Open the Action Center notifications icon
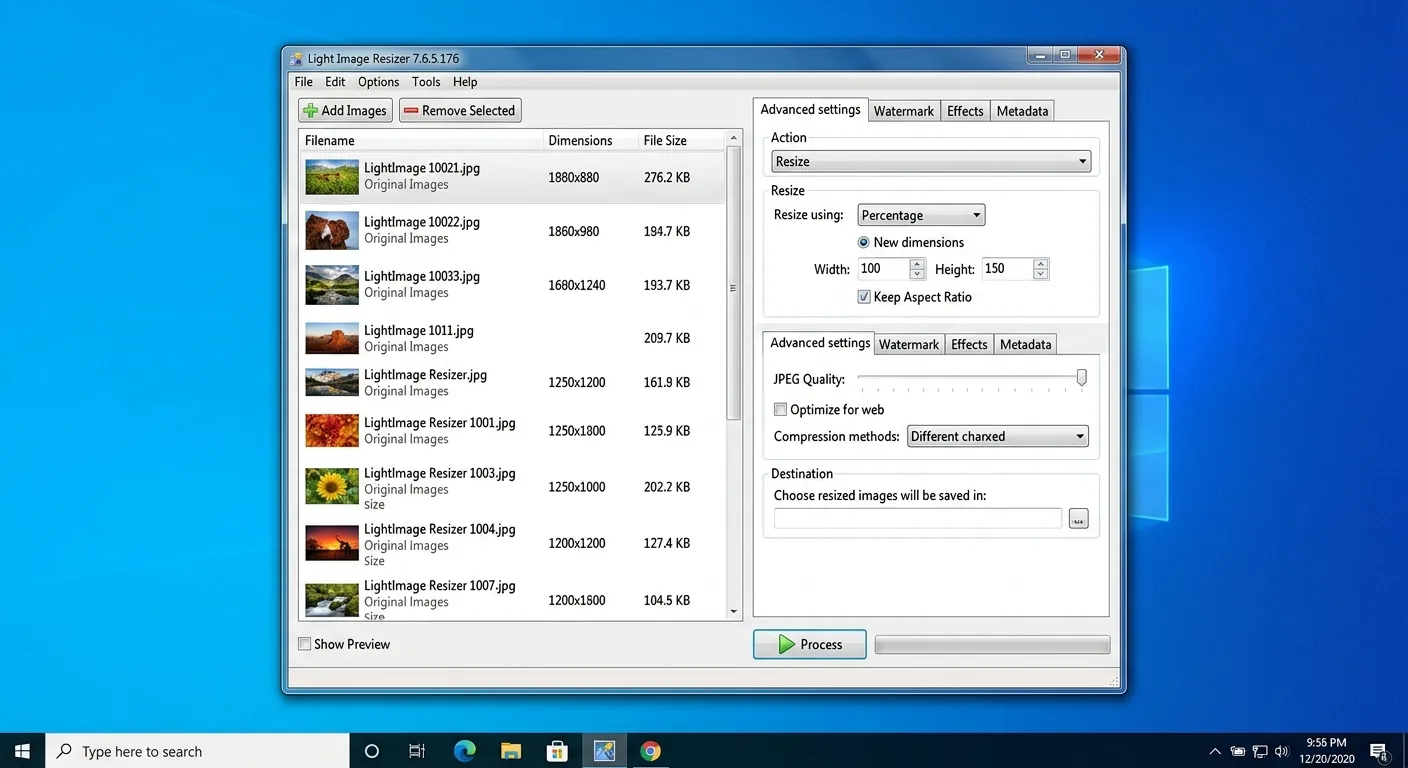The height and width of the screenshot is (768, 1408). [x=1378, y=751]
